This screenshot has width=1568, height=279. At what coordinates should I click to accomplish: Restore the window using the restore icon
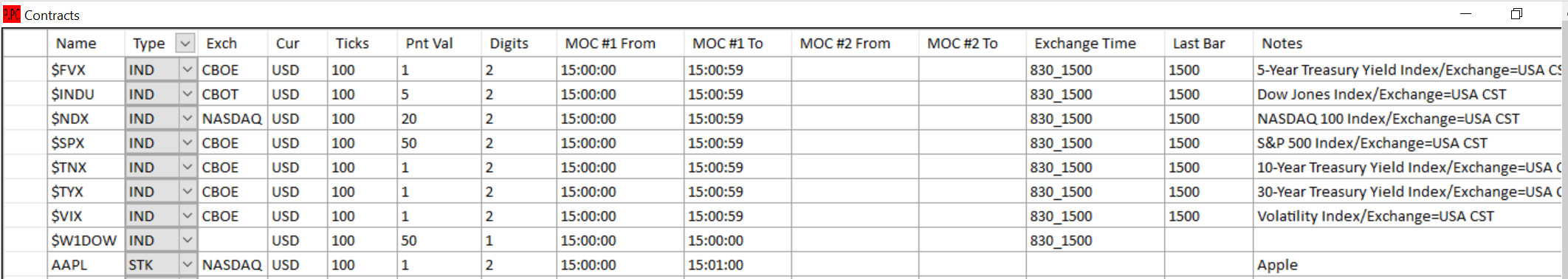coord(1516,14)
